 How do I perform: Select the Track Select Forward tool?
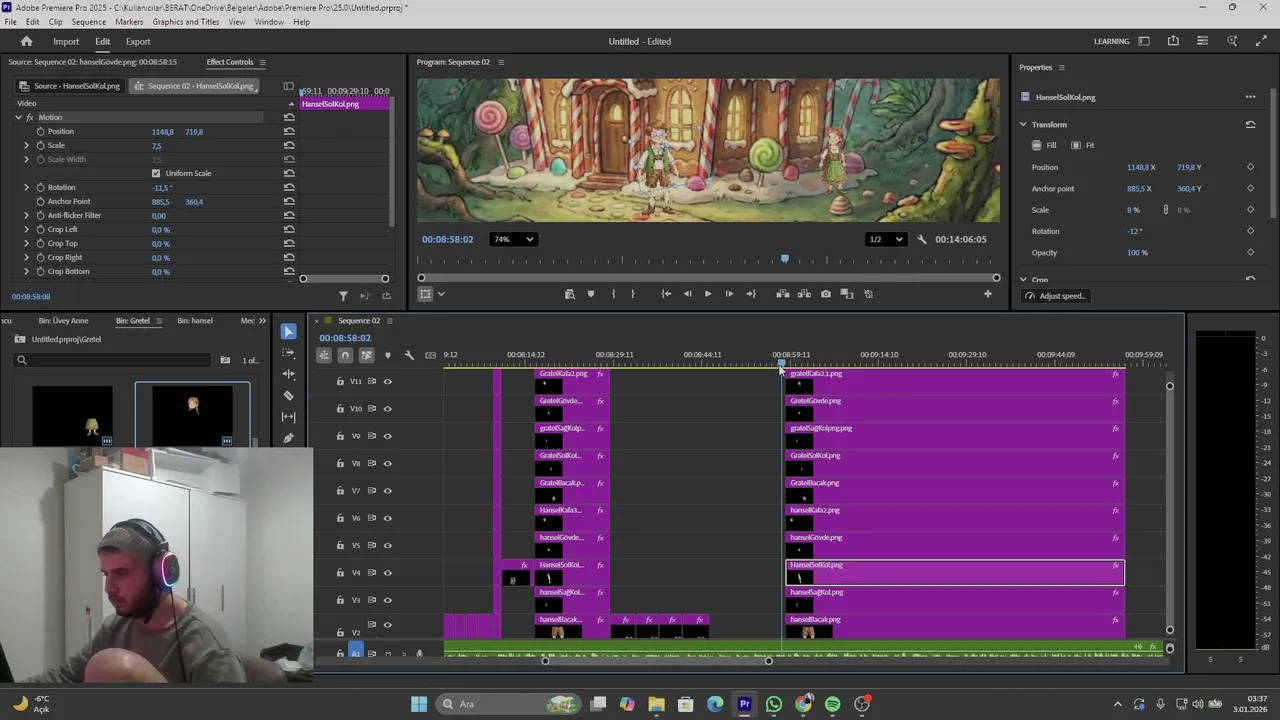click(x=289, y=352)
